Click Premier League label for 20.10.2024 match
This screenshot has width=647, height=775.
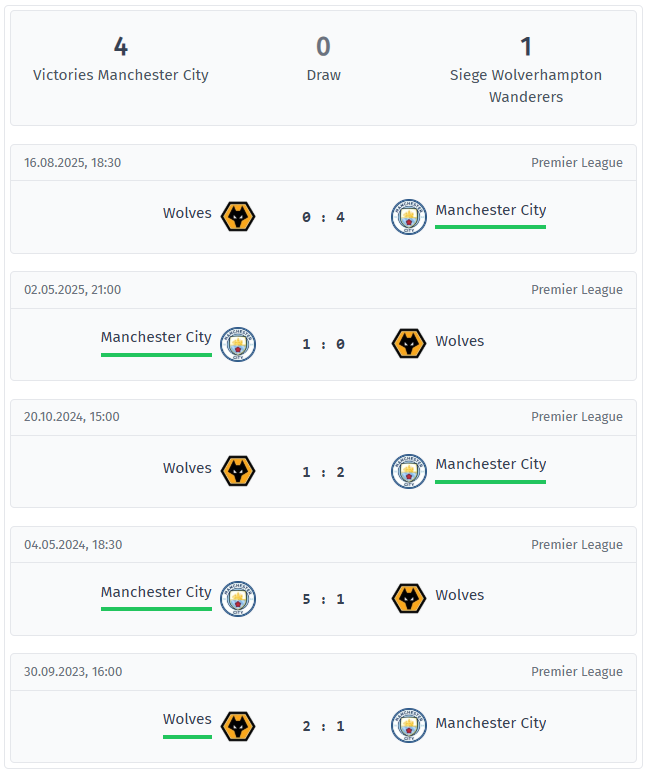point(576,417)
